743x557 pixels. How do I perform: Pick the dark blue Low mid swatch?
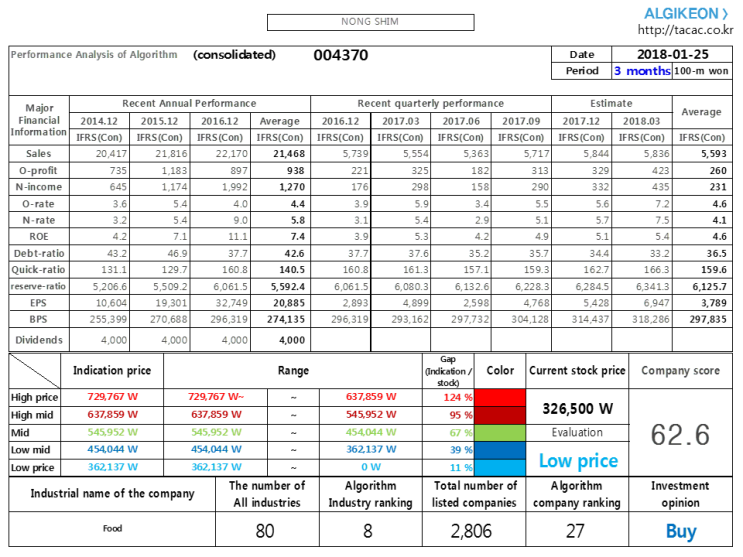500,450
